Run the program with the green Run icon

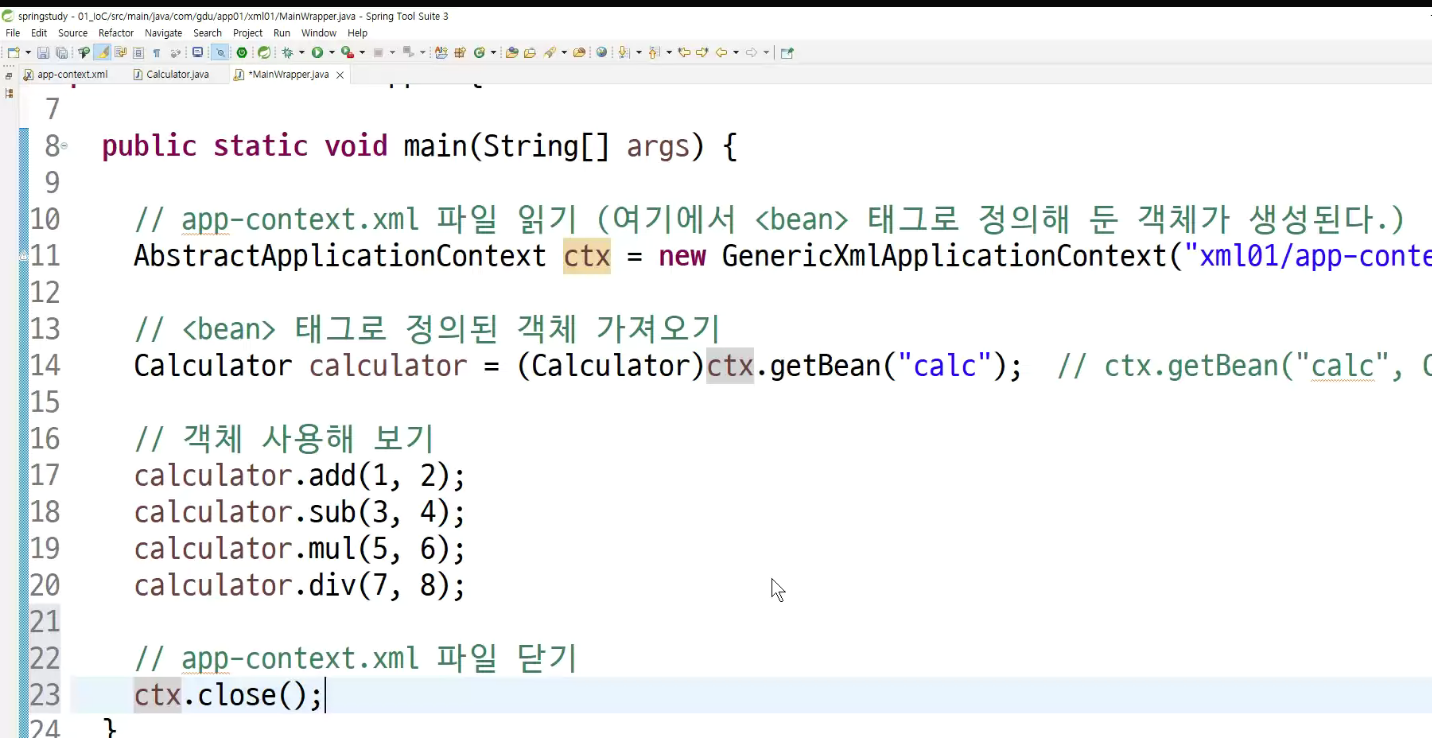tap(317, 53)
